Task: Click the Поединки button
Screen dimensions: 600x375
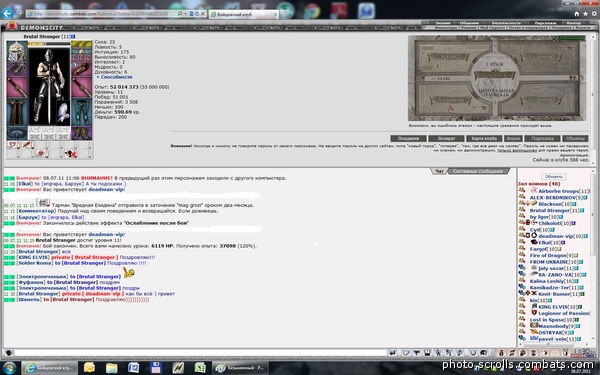Action: [408, 139]
